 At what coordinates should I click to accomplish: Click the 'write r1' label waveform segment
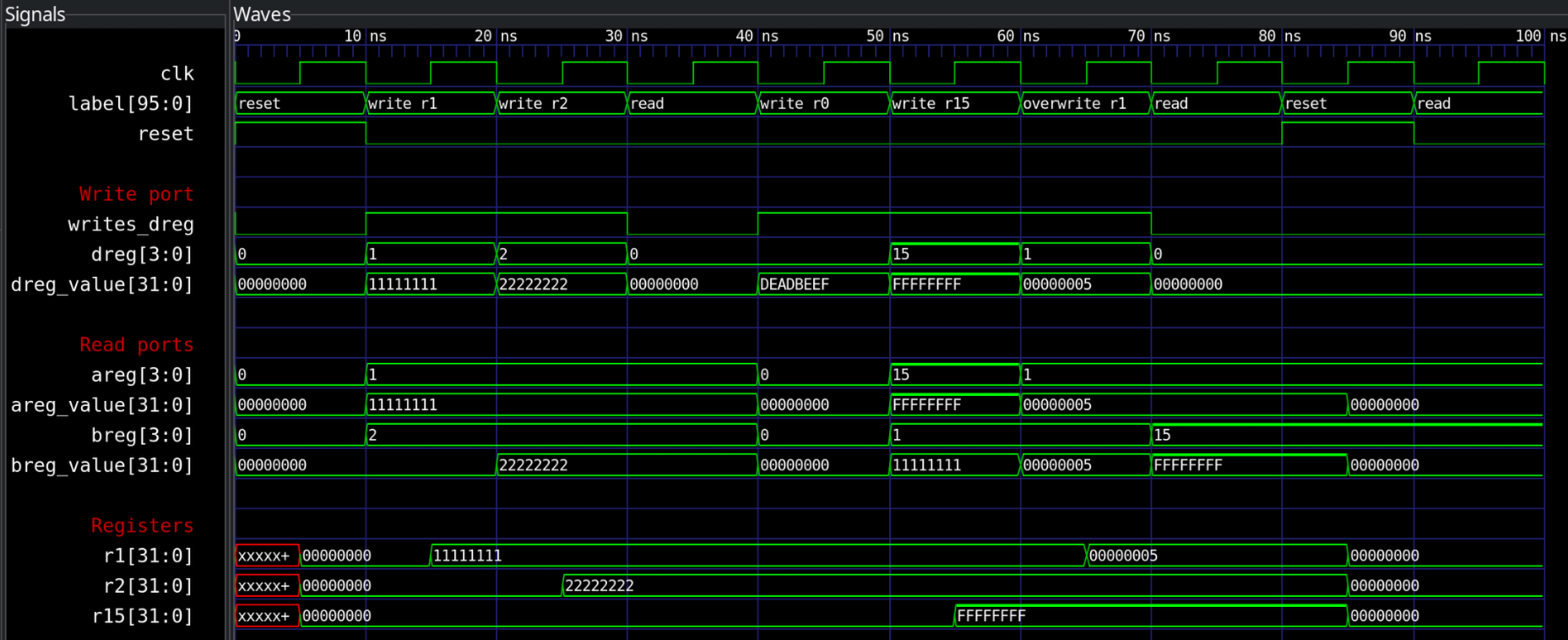pyautogui.click(x=431, y=104)
